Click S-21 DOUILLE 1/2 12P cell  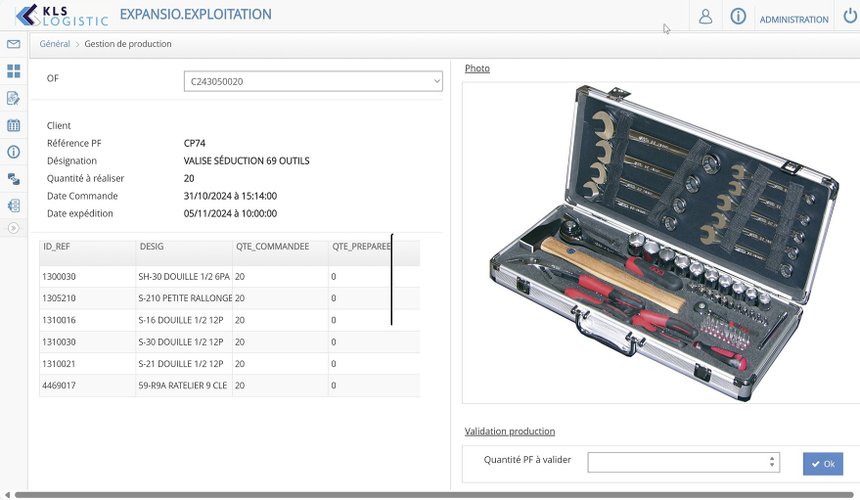click(184, 364)
